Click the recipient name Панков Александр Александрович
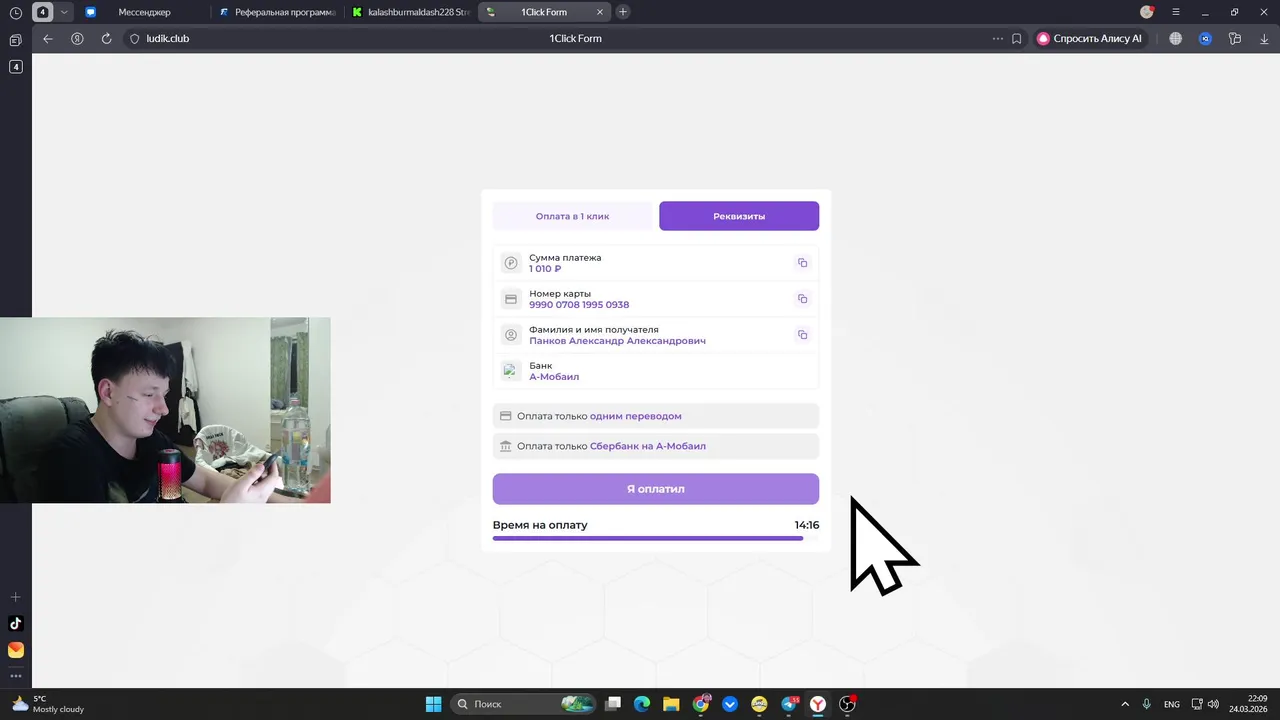The image size is (1280, 720). coord(617,341)
